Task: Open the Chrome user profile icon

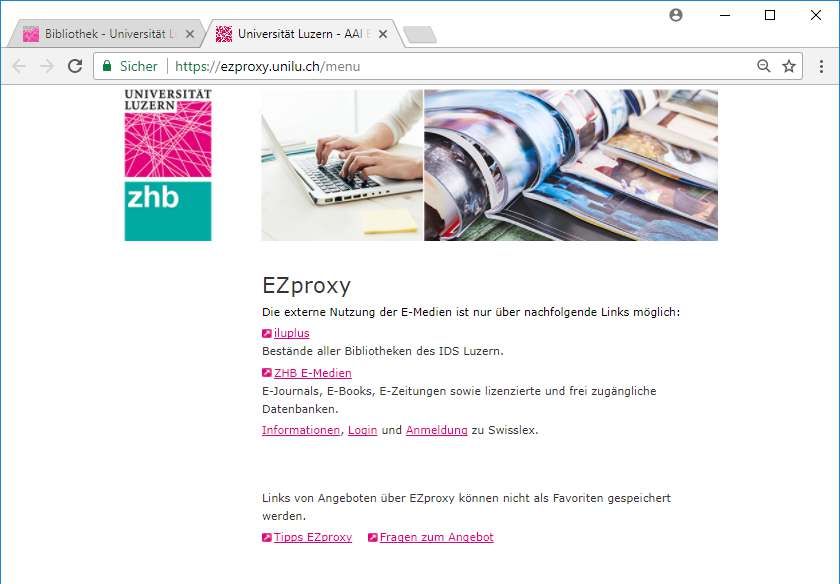Action: [x=676, y=15]
